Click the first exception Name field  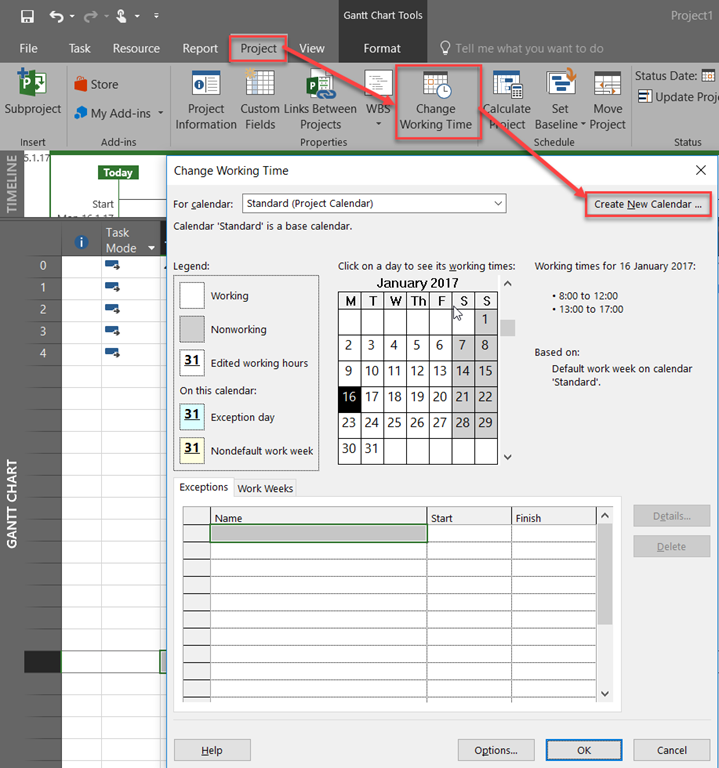(x=318, y=534)
